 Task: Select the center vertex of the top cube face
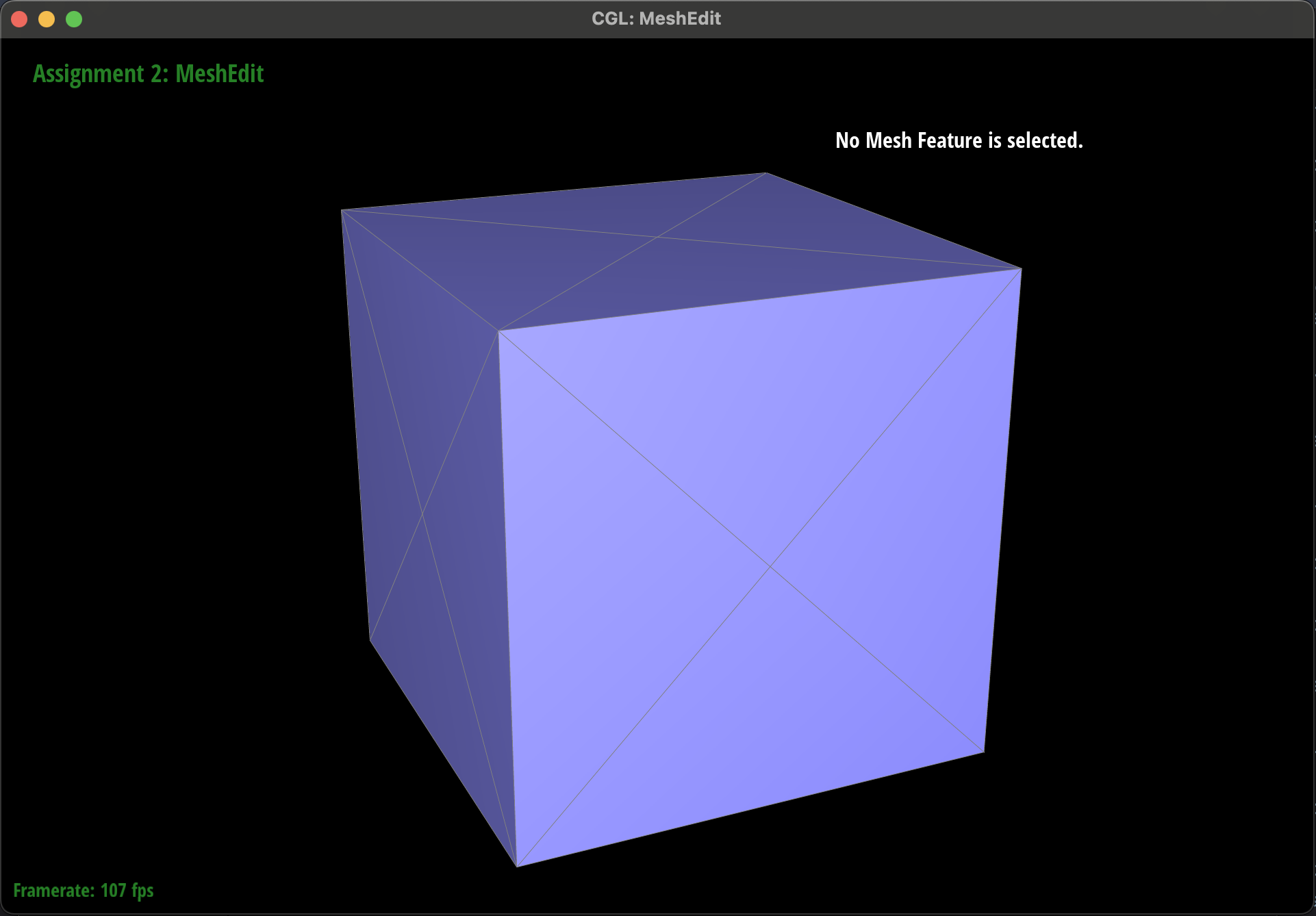(x=658, y=238)
